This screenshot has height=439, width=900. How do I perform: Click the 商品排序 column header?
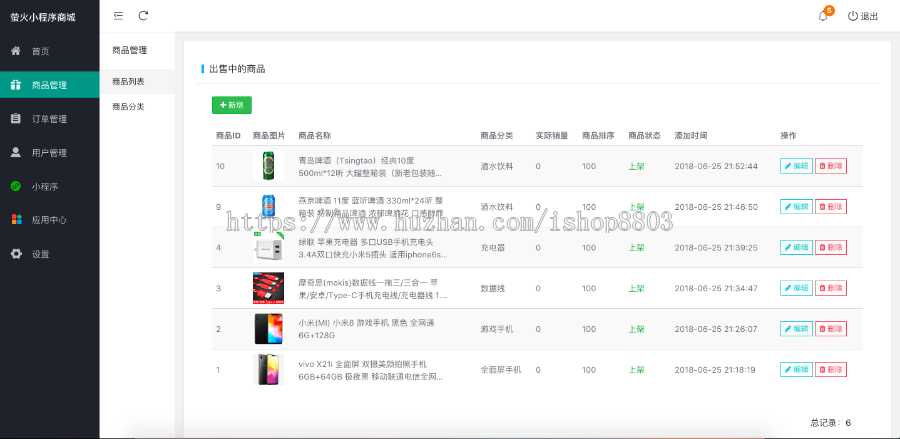598,136
